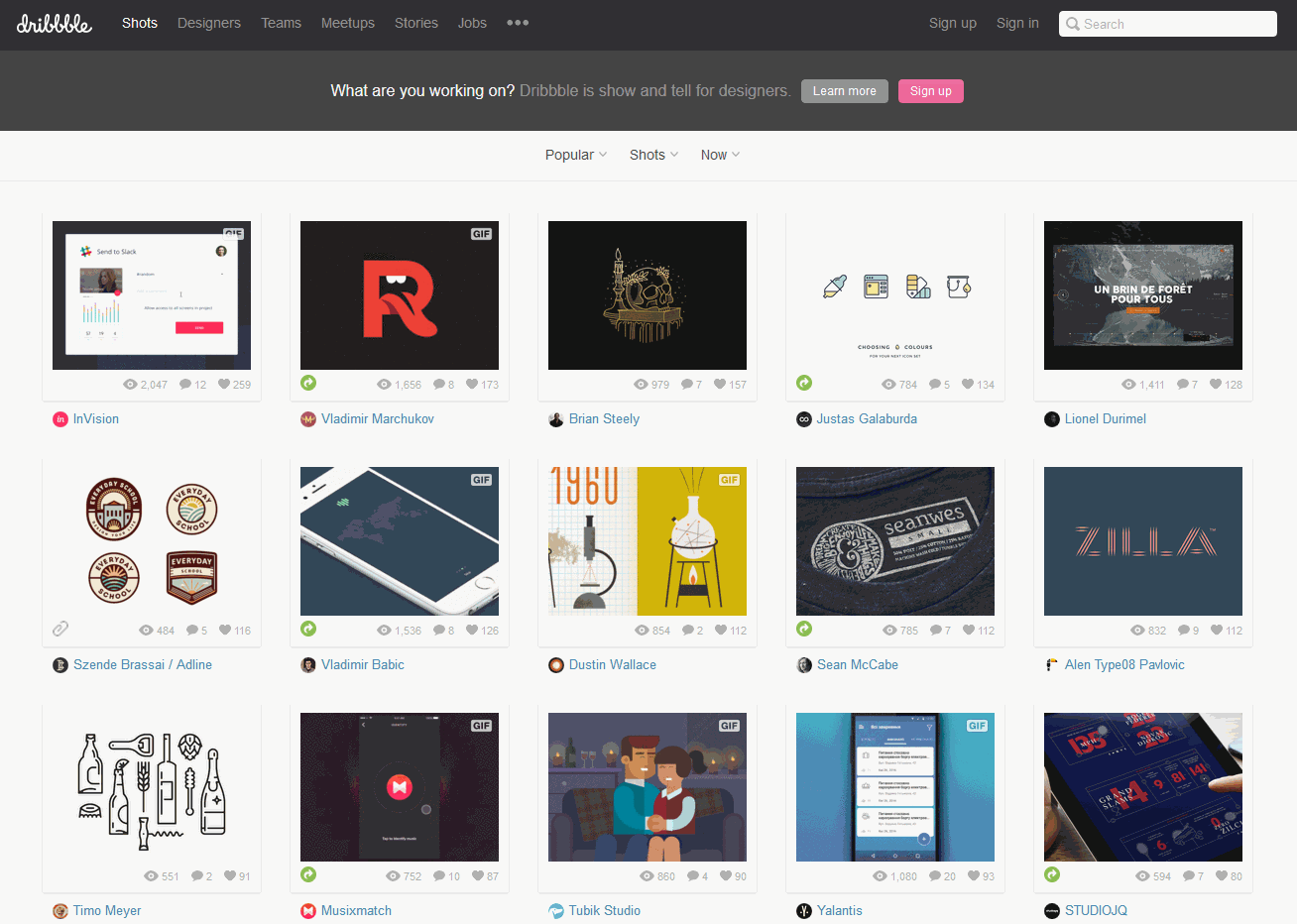
Task: Click the Learn more button
Action: coord(844,91)
